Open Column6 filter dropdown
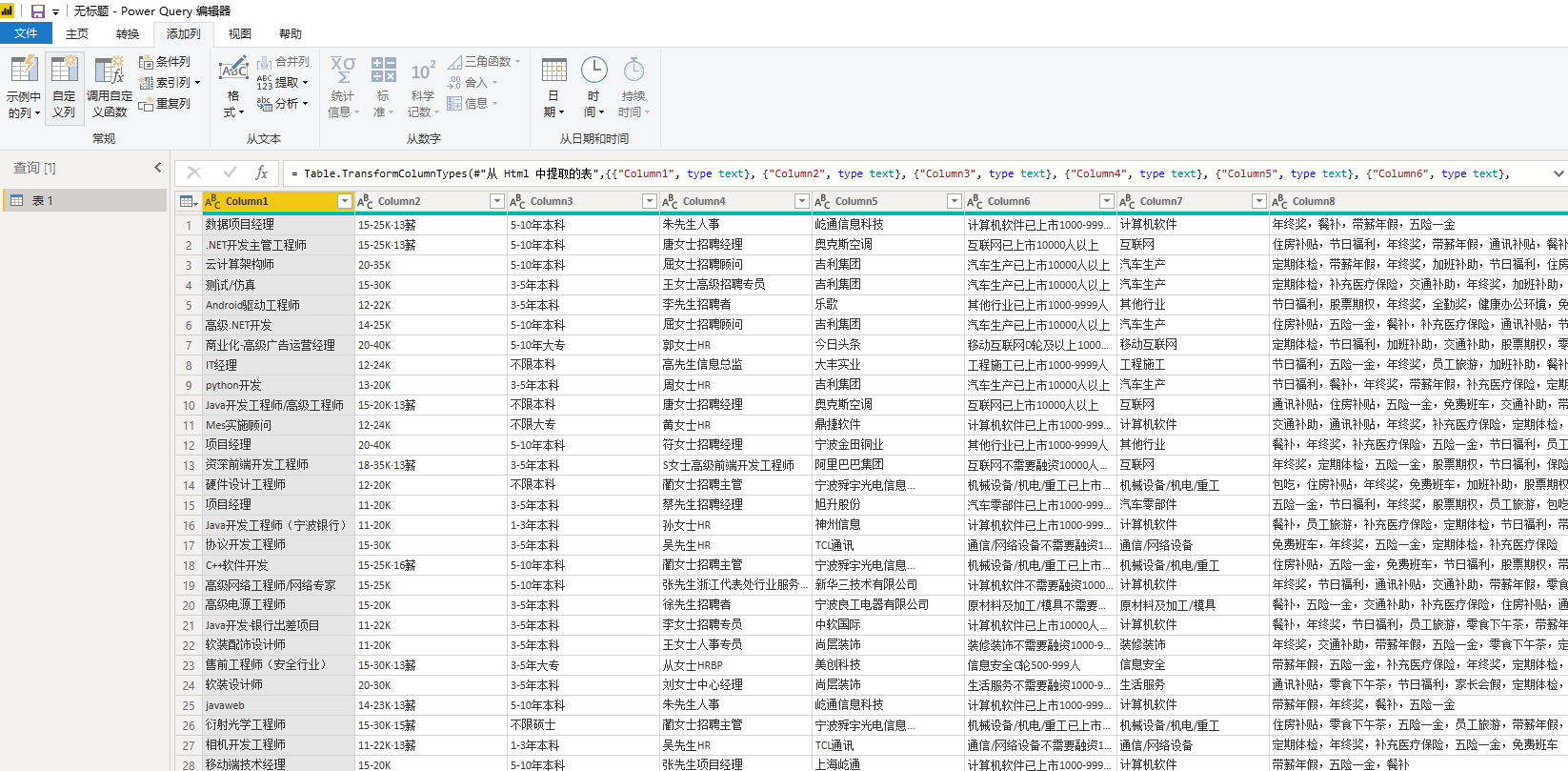Image resolution: width=1568 pixels, height=771 pixels. click(1107, 201)
